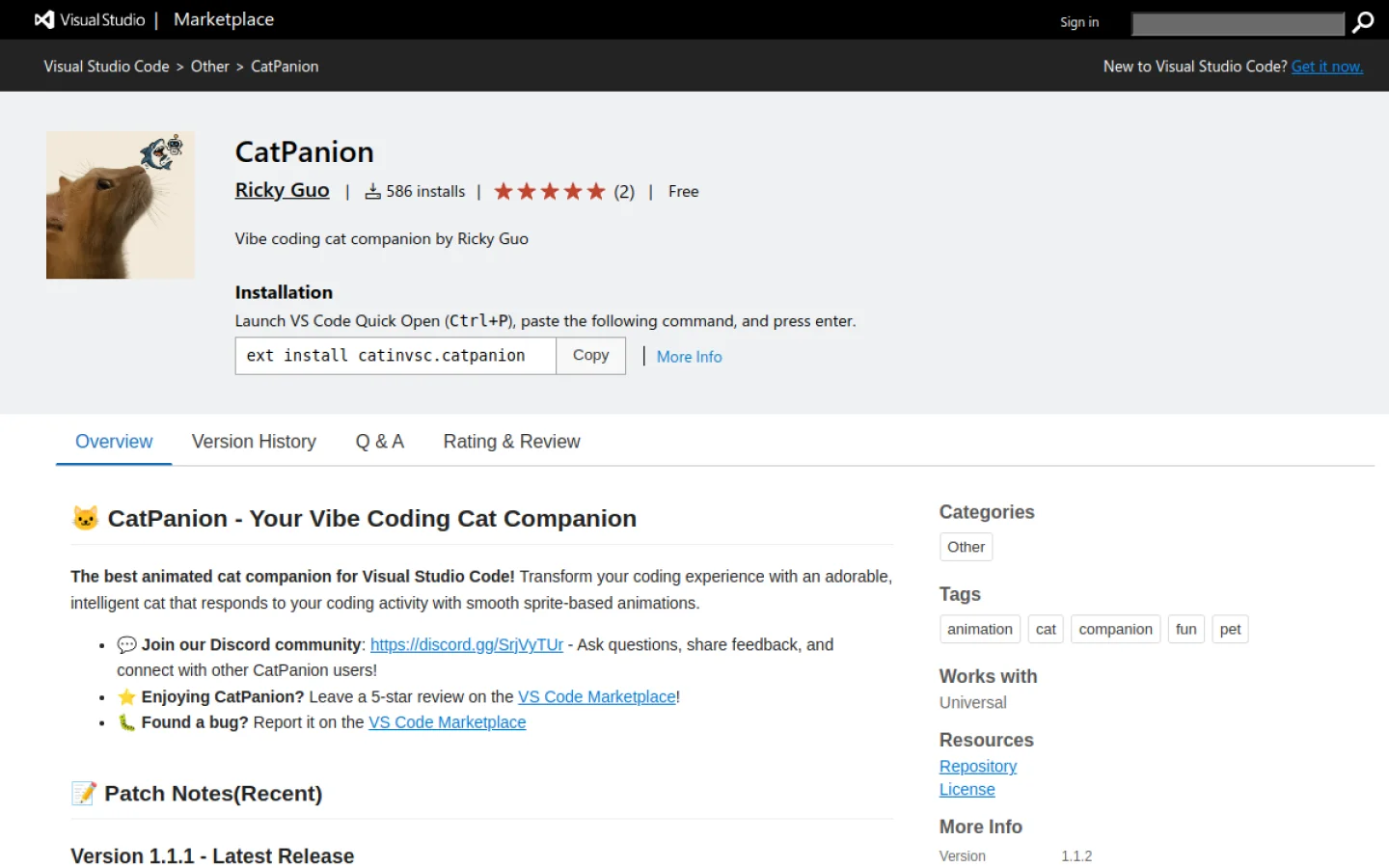Focus the Marketplace search field
This screenshot has width=1389, height=868.
tap(1238, 23)
